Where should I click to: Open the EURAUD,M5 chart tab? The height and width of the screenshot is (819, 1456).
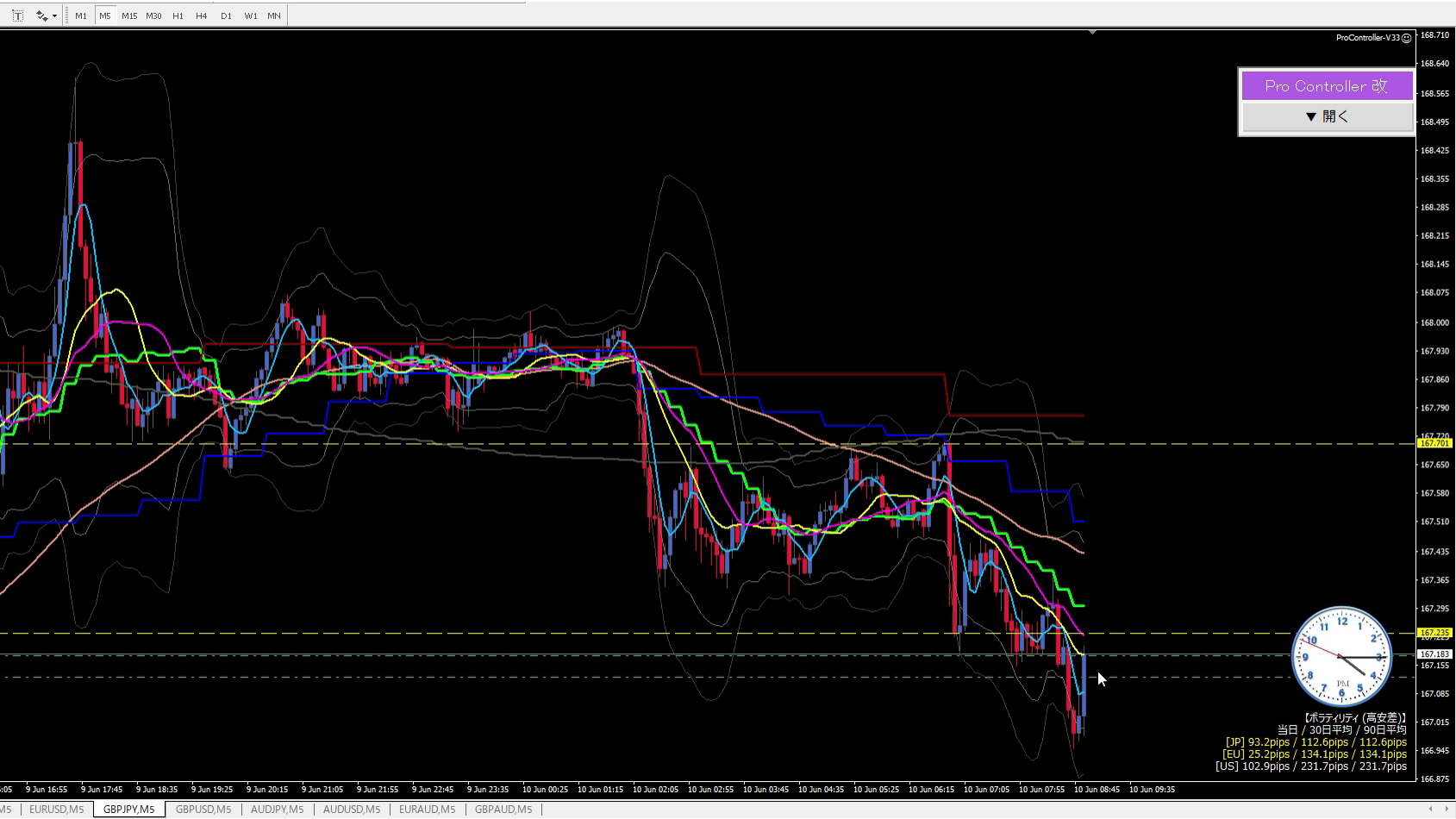427,810
